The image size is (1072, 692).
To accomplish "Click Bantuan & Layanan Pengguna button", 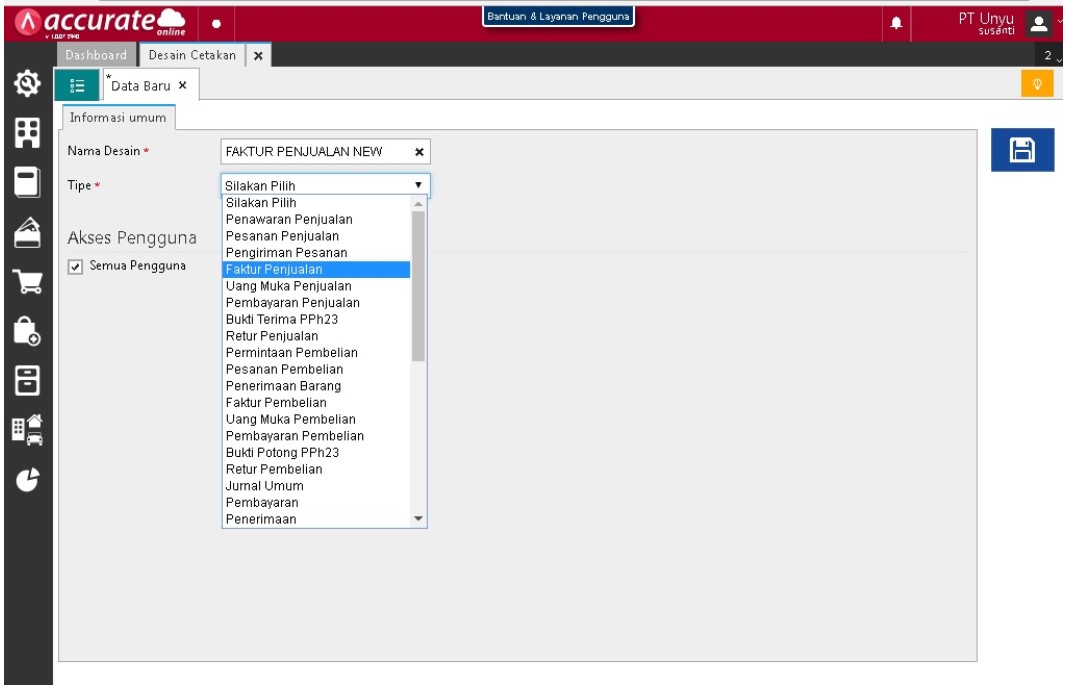I will (559, 16).
